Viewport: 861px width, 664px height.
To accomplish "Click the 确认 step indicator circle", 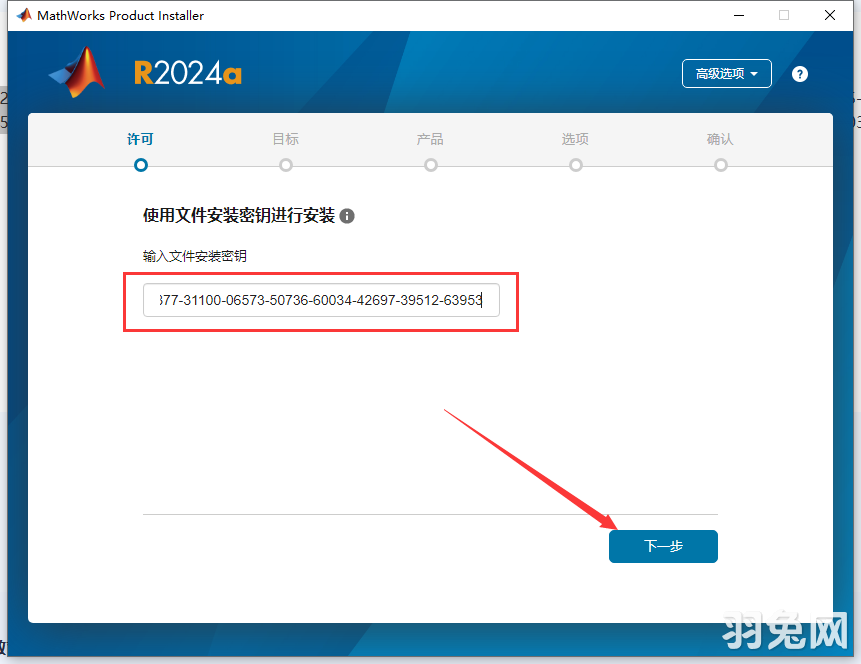I will 720,165.
